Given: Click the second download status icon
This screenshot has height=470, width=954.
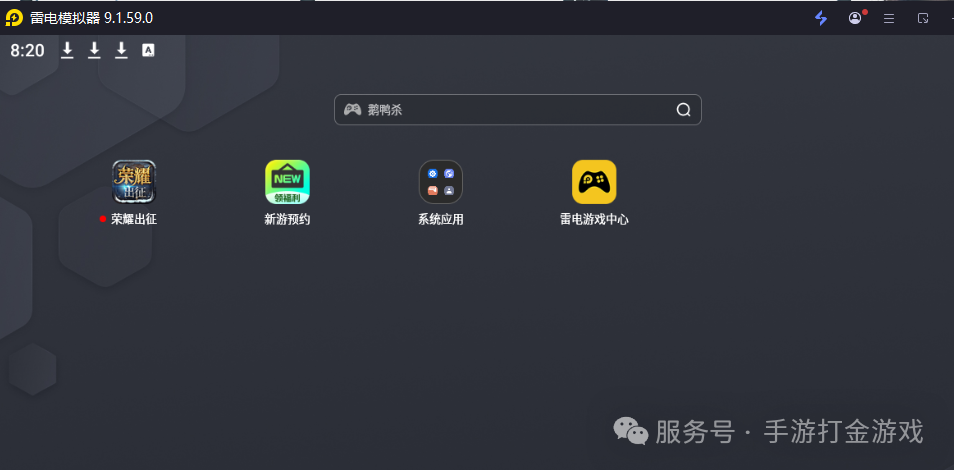Looking at the screenshot, I should (x=94, y=51).
